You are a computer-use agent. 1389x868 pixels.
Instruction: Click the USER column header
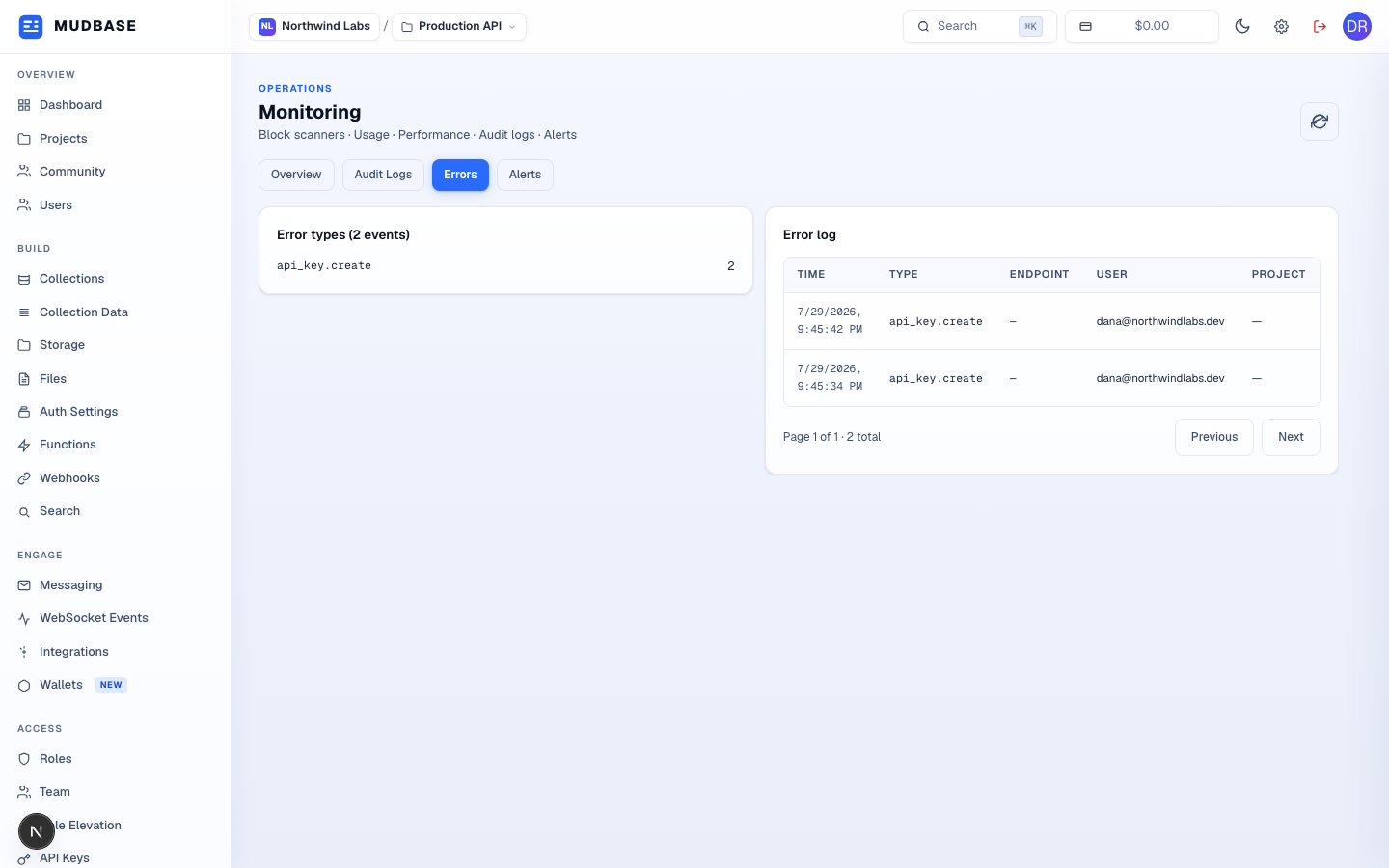1112,275
